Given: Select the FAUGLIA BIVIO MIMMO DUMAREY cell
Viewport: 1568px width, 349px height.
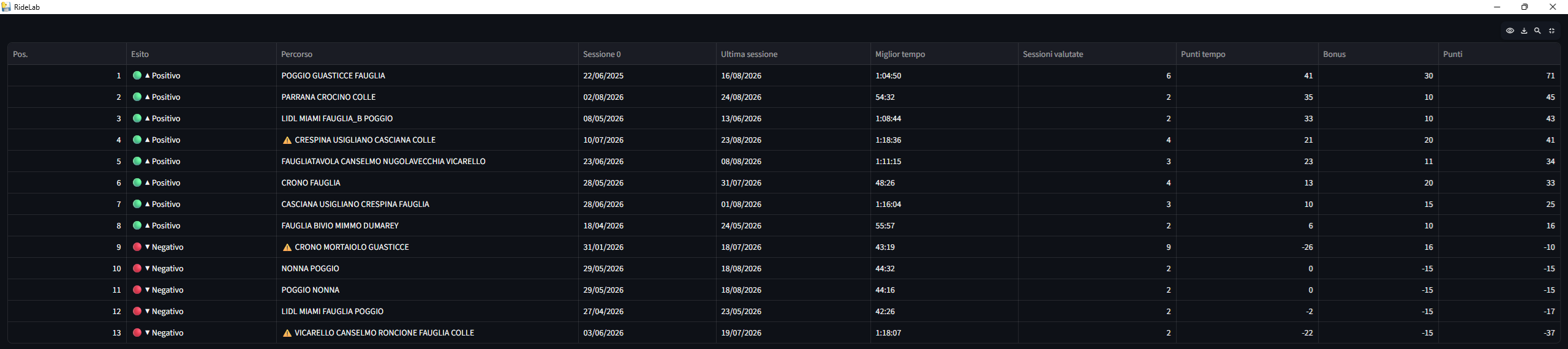Looking at the screenshot, I should tap(428, 225).
